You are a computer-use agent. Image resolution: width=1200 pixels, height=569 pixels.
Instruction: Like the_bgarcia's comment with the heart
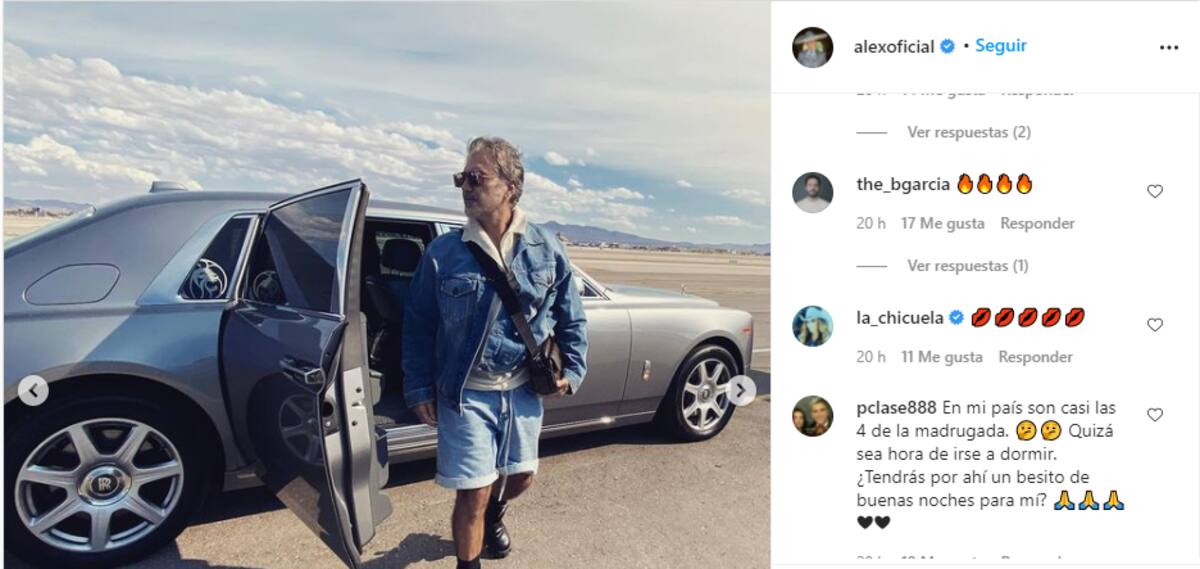(x=1155, y=191)
